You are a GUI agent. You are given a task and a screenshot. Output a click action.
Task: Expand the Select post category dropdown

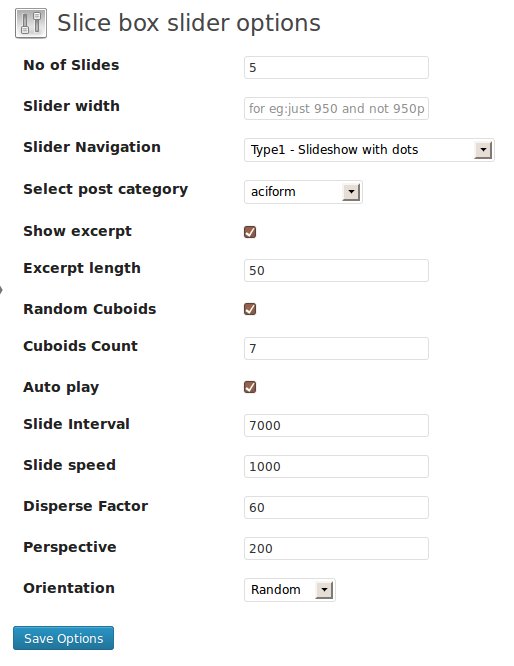point(303,192)
